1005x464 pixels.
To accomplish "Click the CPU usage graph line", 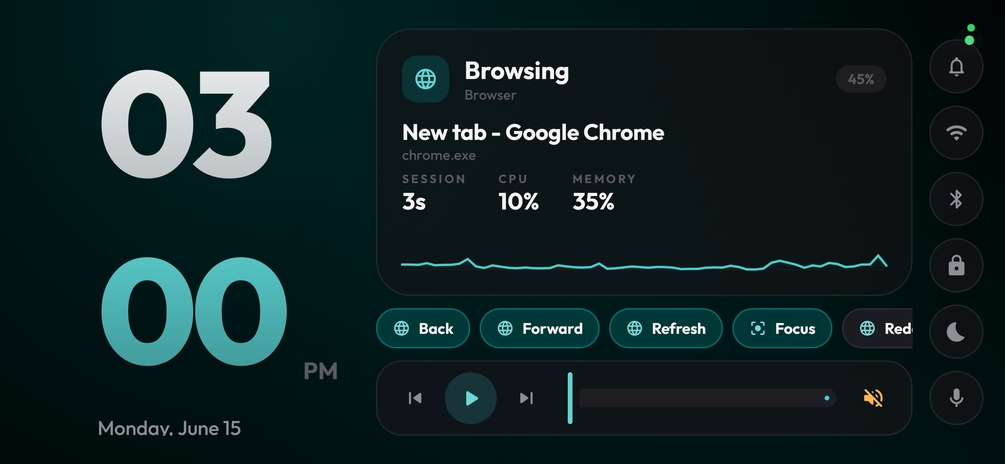I will pos(644,264).
